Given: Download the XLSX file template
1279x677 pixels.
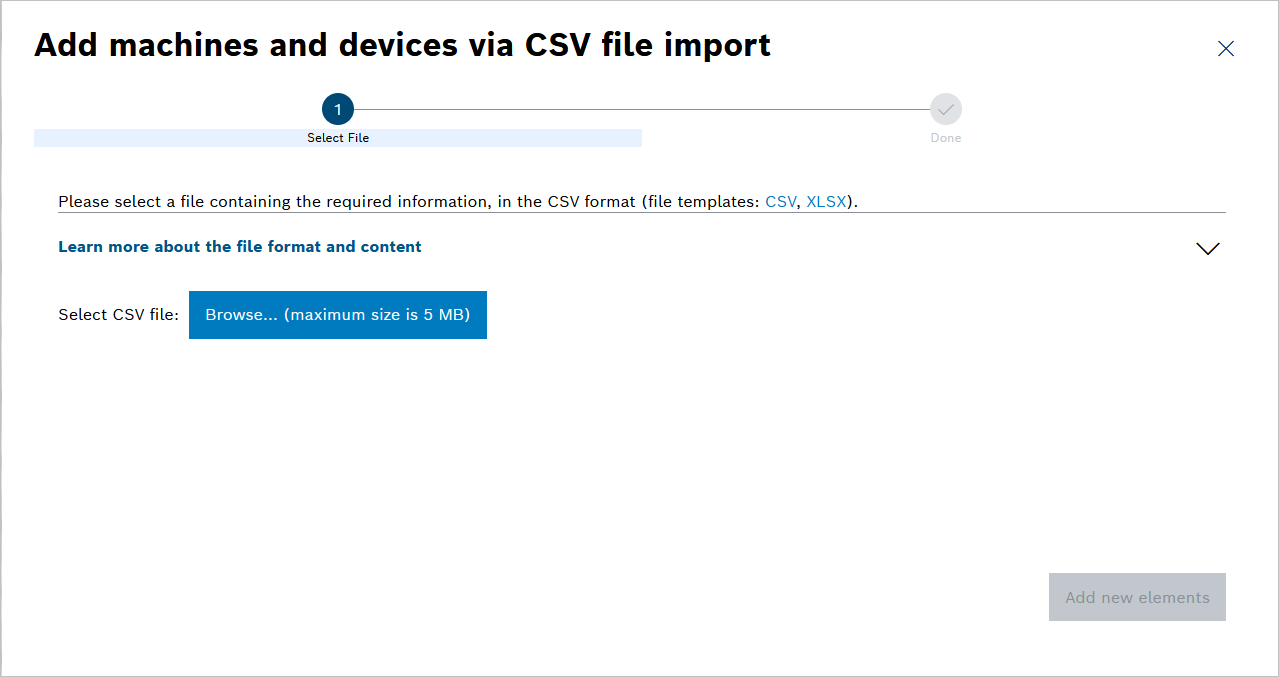Looking at the screenshot, I should (x=827, y=201).
